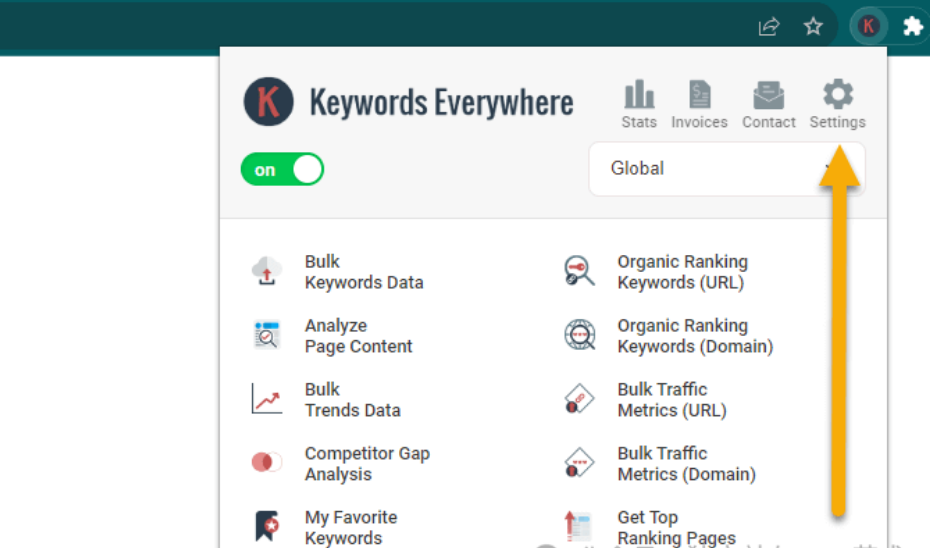This screenshot has width=930, height=548.
Task: Click the Keywords Everywhere extension icon in toolbar
Action: pyautogui.click(x=869, y=27)
